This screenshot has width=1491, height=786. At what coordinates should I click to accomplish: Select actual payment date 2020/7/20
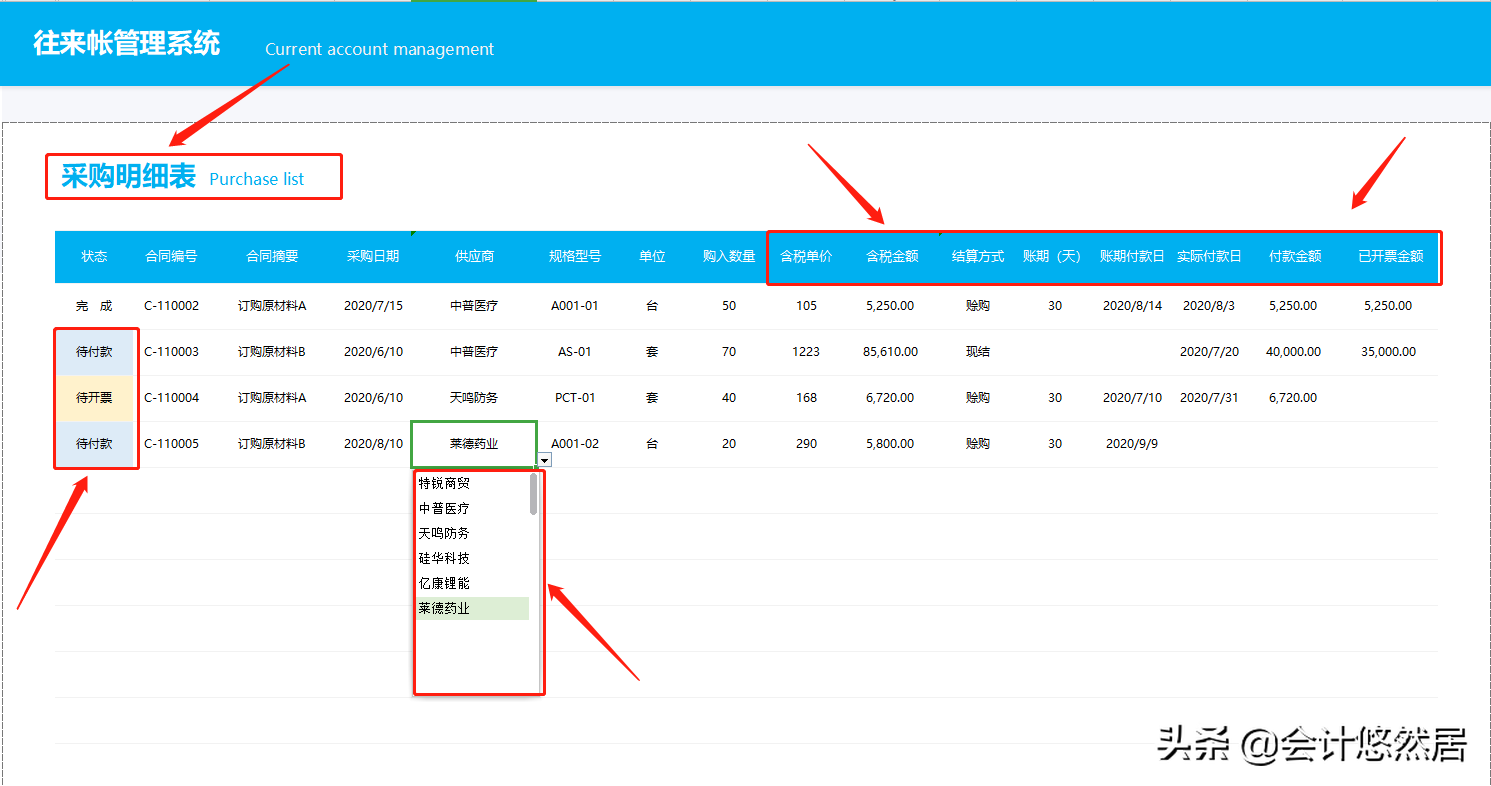[1209, 352]
